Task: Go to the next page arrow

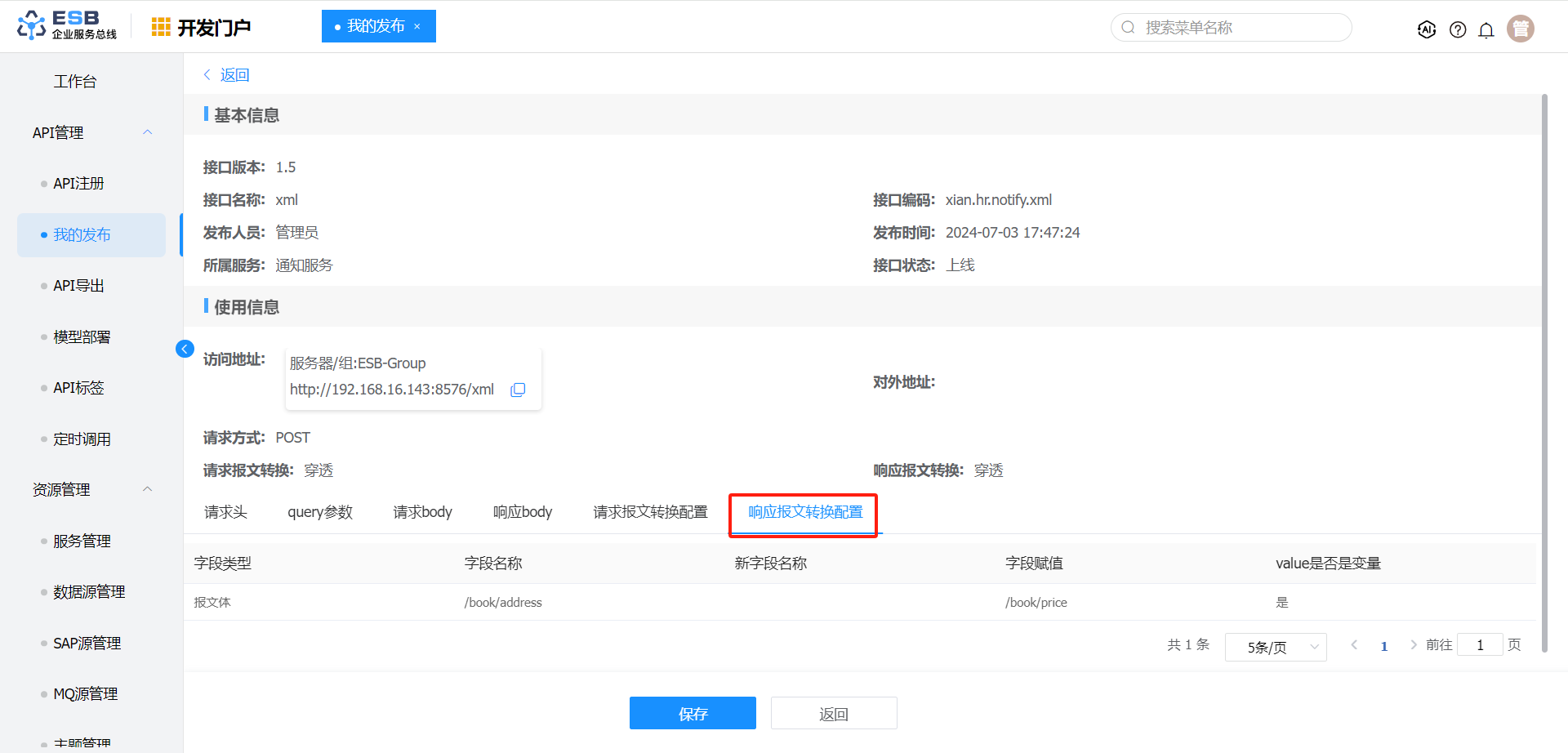Action: (1413, 645)
